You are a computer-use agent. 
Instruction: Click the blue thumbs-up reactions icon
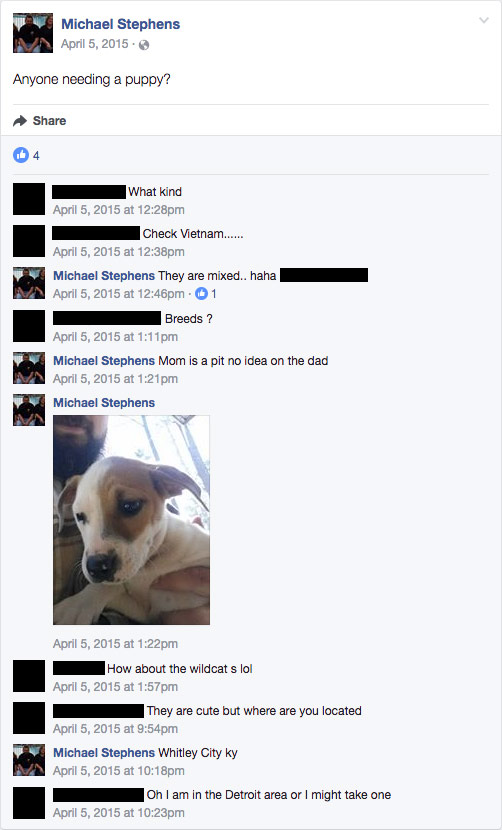[21, 155]
